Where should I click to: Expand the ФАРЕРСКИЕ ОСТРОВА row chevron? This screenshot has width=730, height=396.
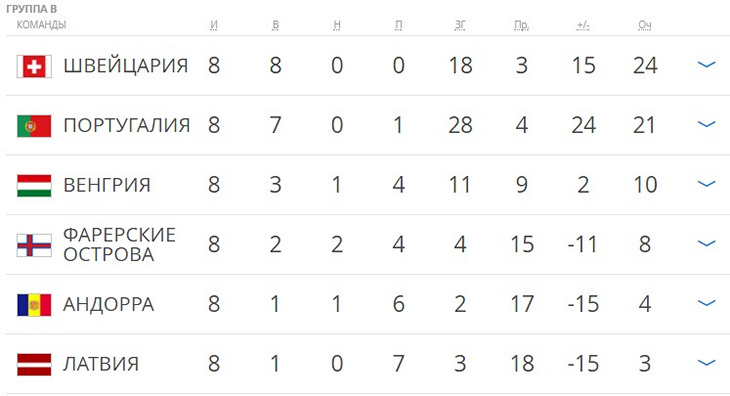[x=706, y=243]
